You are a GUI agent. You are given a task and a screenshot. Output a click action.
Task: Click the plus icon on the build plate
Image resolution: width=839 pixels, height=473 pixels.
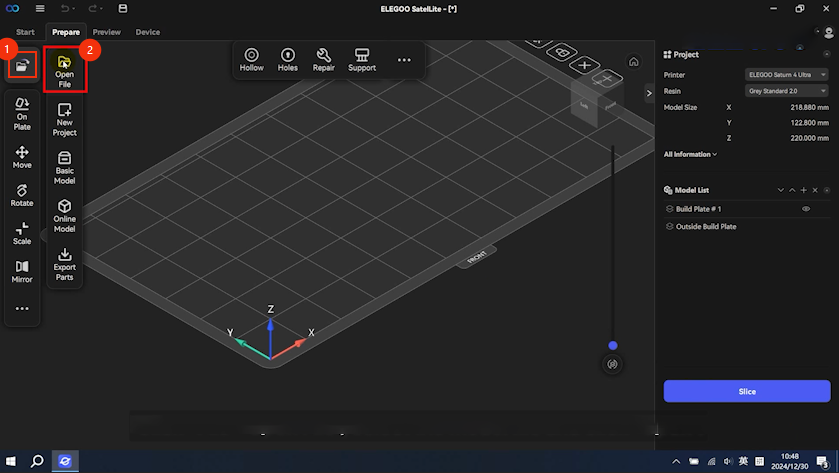pyautogui.click(x=584, y=65)
